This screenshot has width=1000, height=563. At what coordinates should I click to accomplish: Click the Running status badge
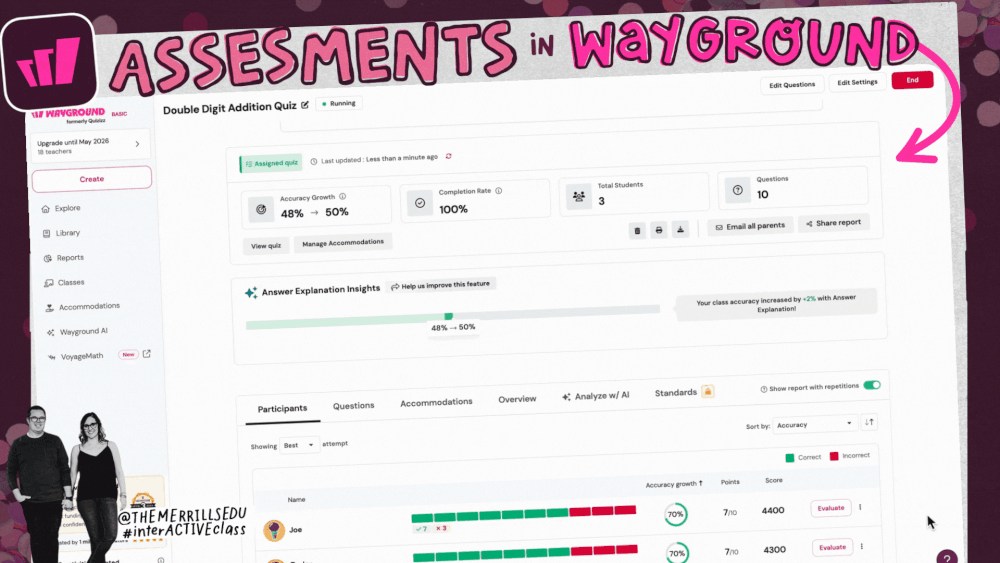[339, 103]
